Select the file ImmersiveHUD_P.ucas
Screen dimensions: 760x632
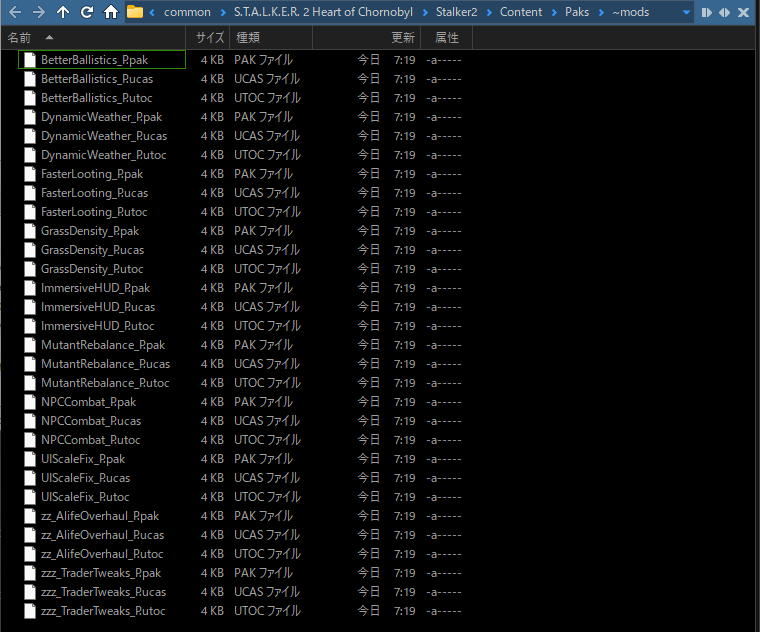pos(98,307)
